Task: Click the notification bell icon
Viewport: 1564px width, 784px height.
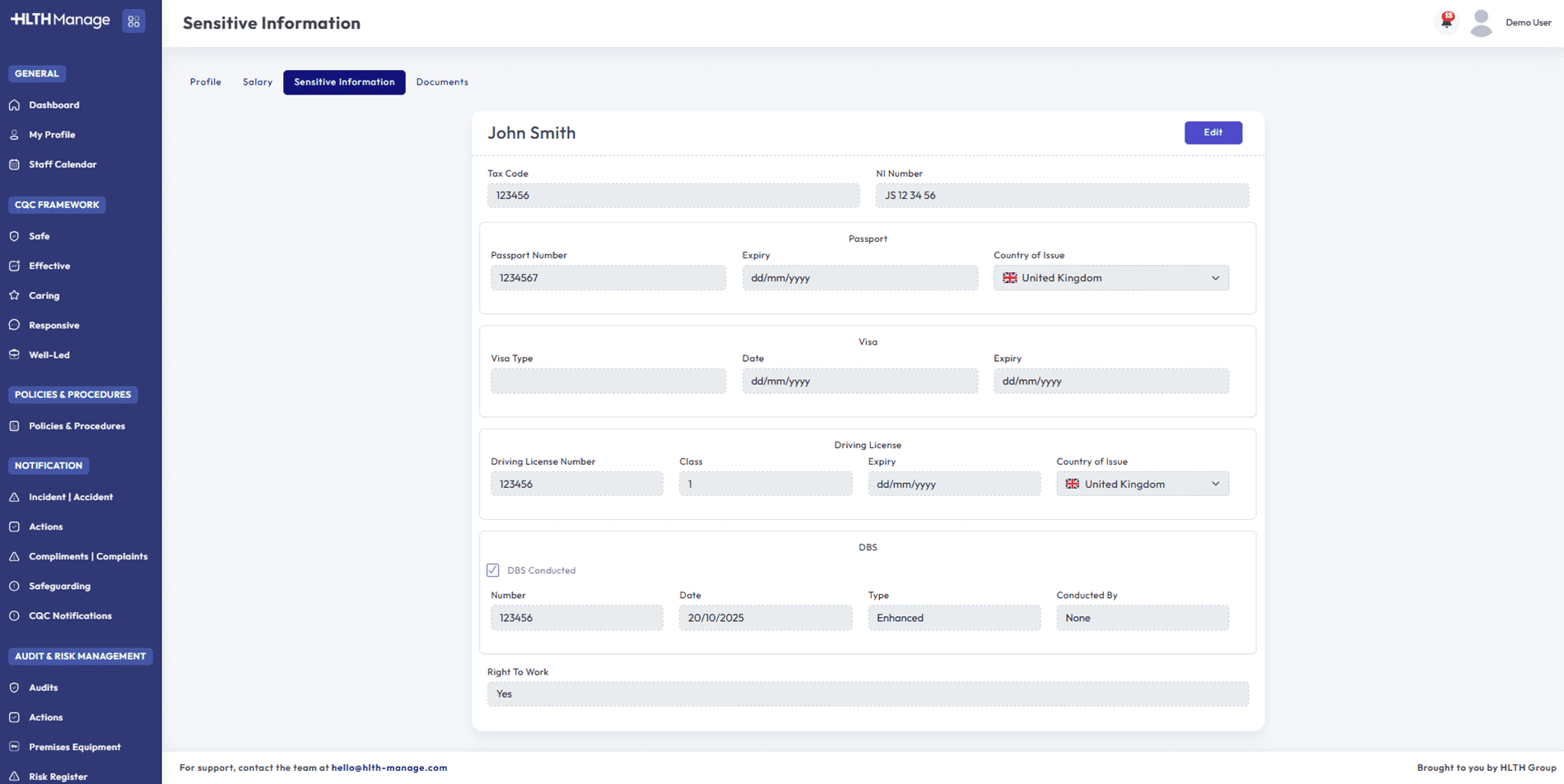Action: pyautogui.click(x=1446, y=21)
